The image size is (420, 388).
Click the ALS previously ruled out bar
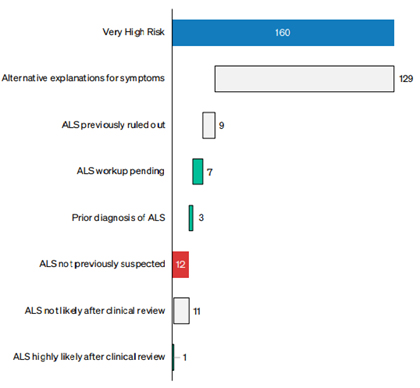click(x=209, y=125)
